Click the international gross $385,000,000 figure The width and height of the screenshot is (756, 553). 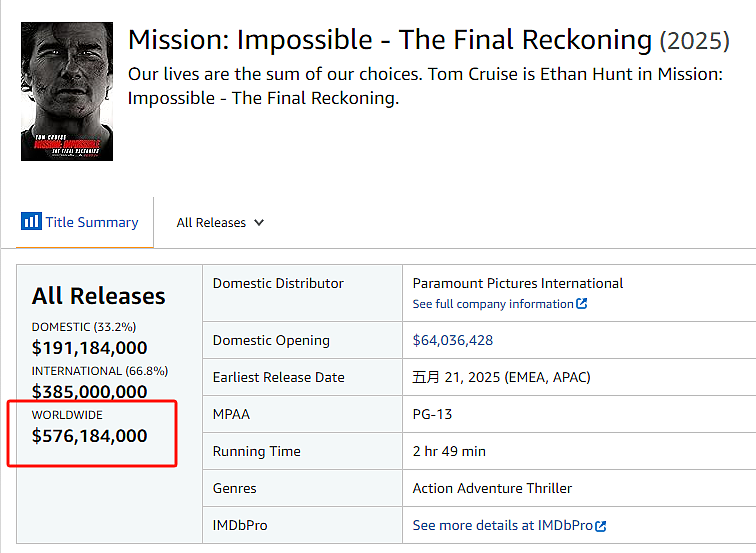tap(89, 391)
